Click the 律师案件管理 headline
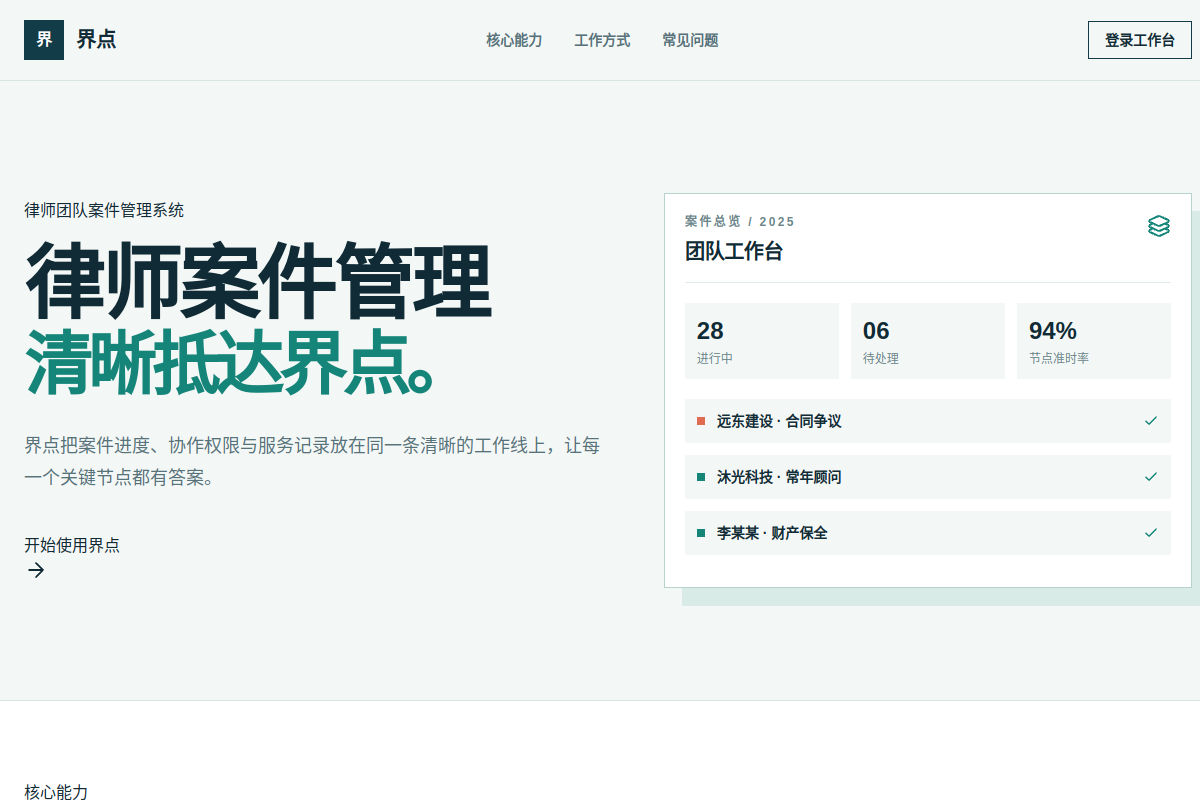The image size is (1200, 800). click(x=258, y=282)
